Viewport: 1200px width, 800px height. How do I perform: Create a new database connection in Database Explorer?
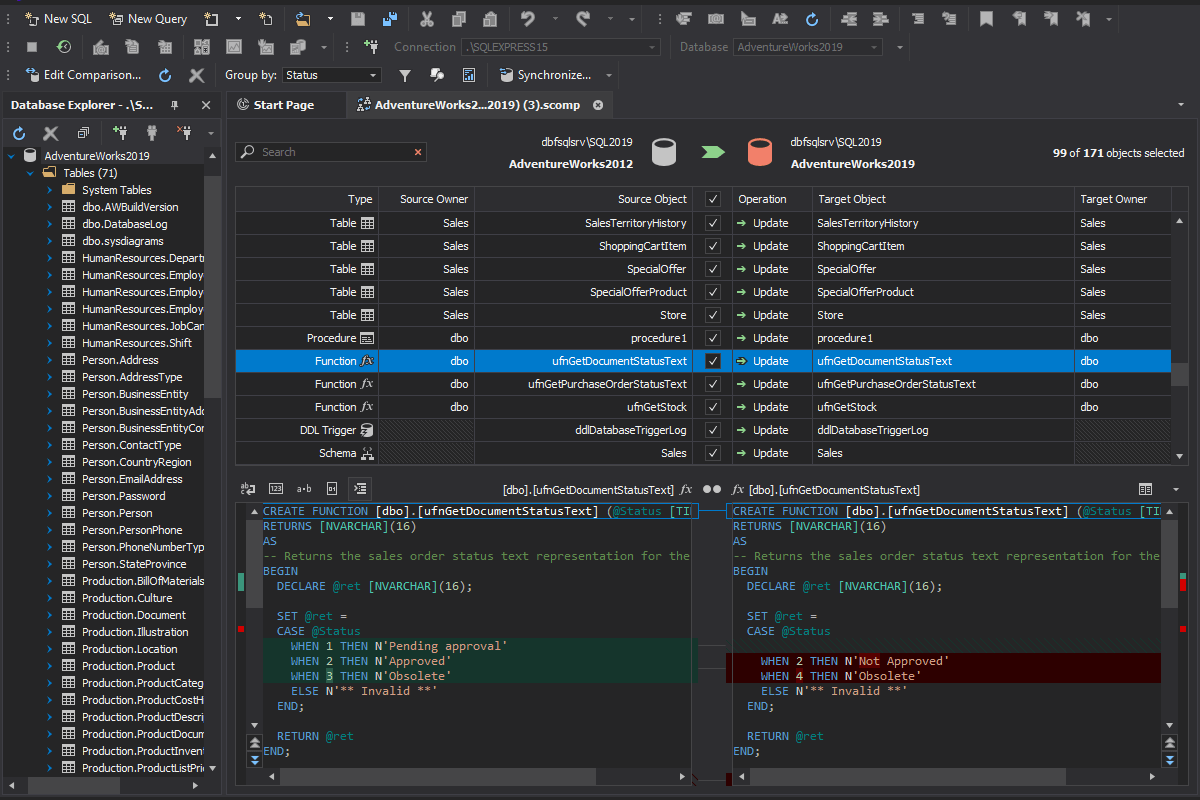point(119,132)
